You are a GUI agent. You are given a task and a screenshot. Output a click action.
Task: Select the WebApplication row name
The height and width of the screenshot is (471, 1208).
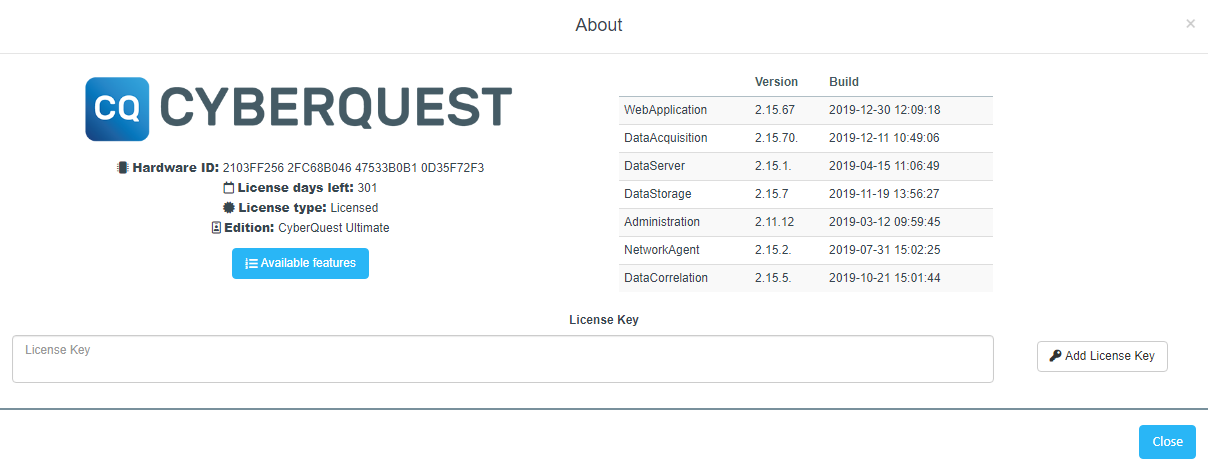click(665, 110)
